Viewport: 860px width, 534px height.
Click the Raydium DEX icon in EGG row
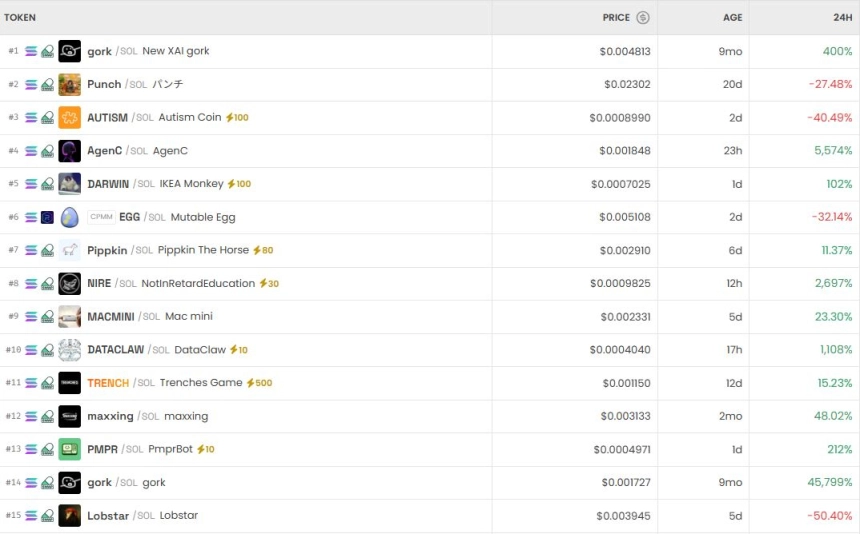47,217
